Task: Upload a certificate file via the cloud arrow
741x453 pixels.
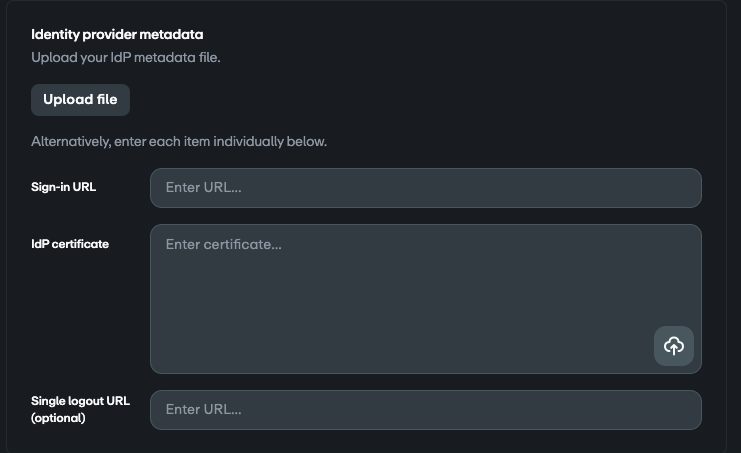Action: tap(673, 346)
